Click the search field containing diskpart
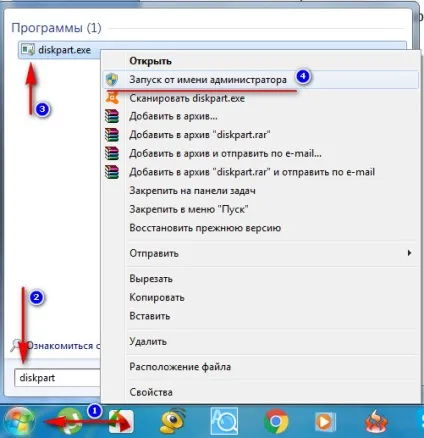424x438 pixels. [x=57, y=378]
